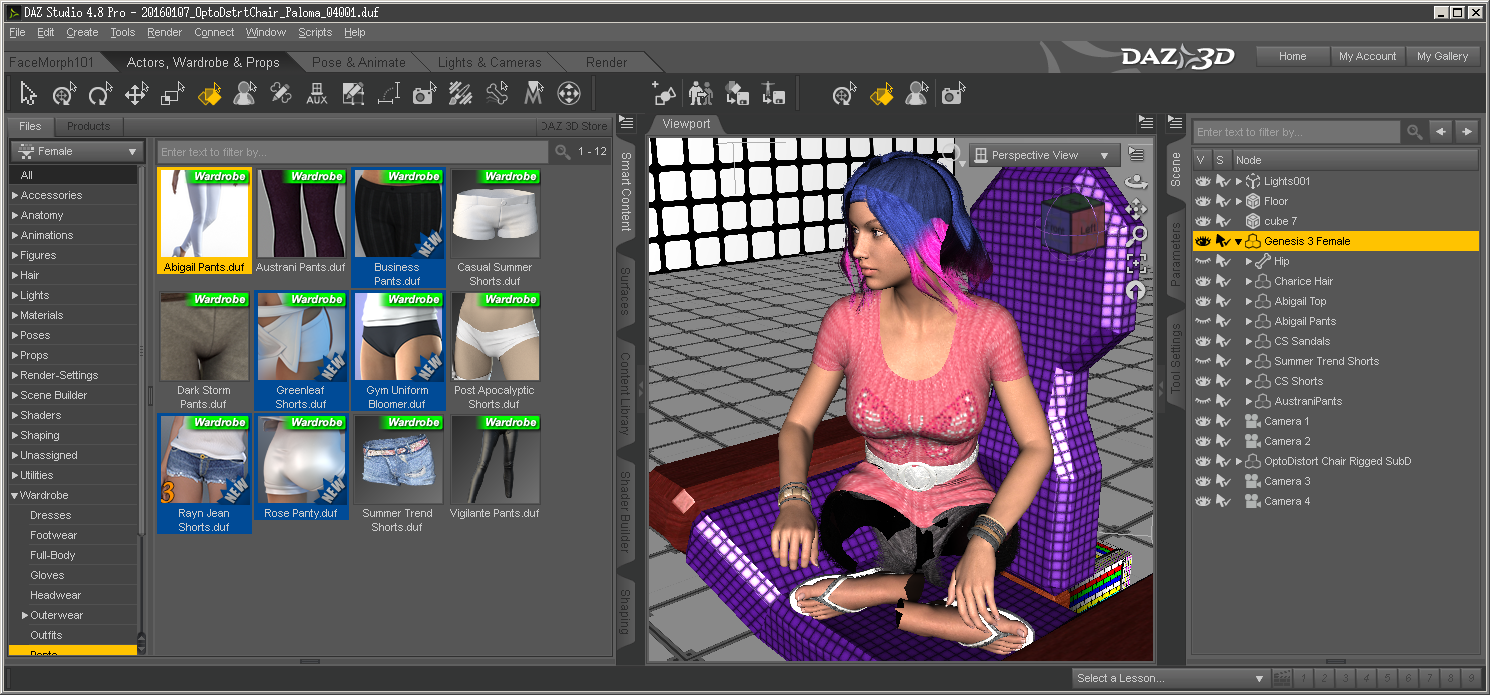
Task: Select the Rotate tool
Action: [100, 94]
